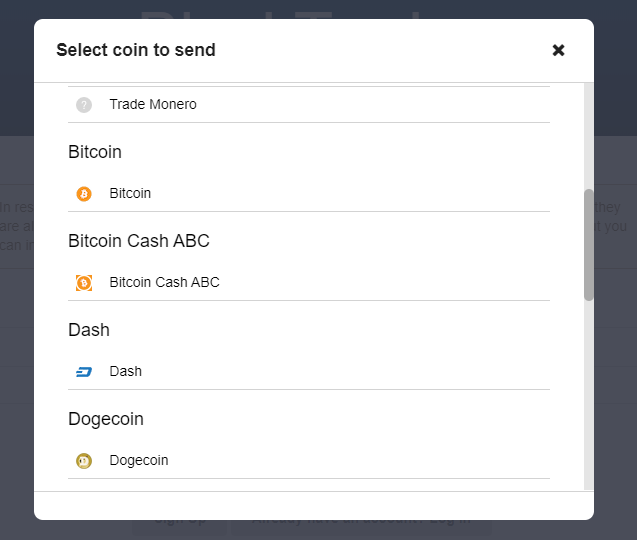Click the coin list scrollbar thumb

(x=589, y=245)
